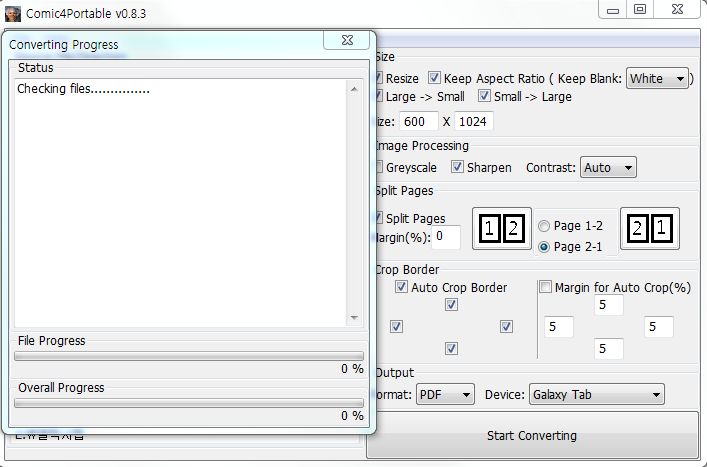Toggle the top crop border checkbox
Screen dimensions: 707x467
(451, 305)
